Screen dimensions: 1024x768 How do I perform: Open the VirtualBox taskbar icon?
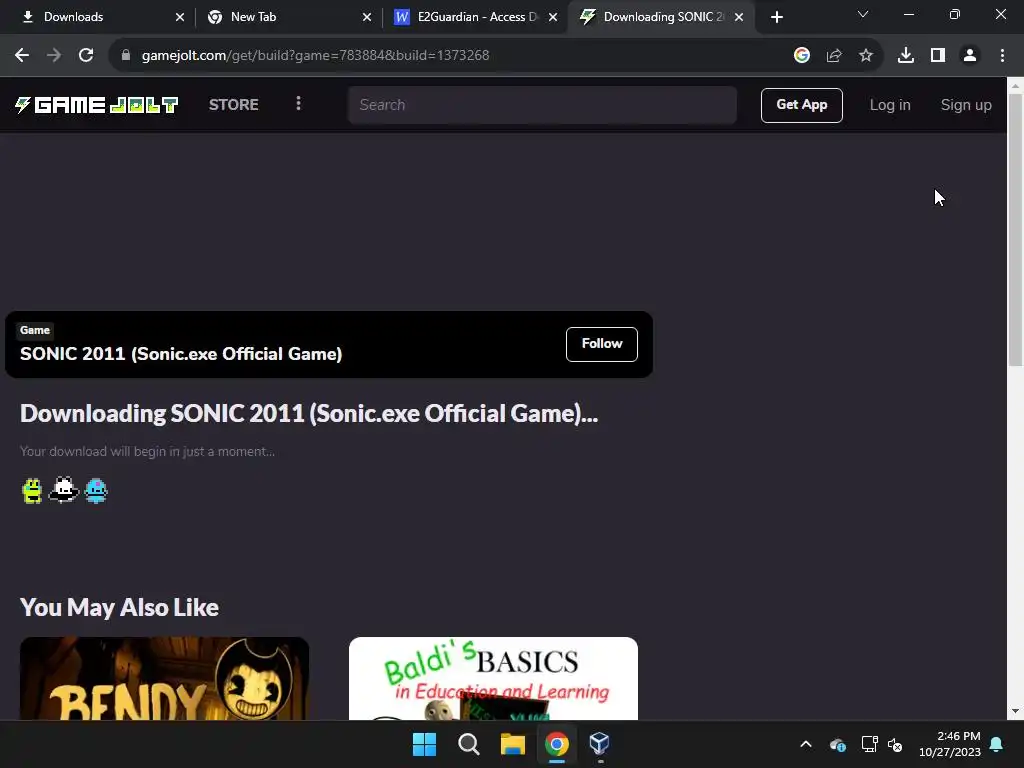pyautogui.click(x=600, y=744)
